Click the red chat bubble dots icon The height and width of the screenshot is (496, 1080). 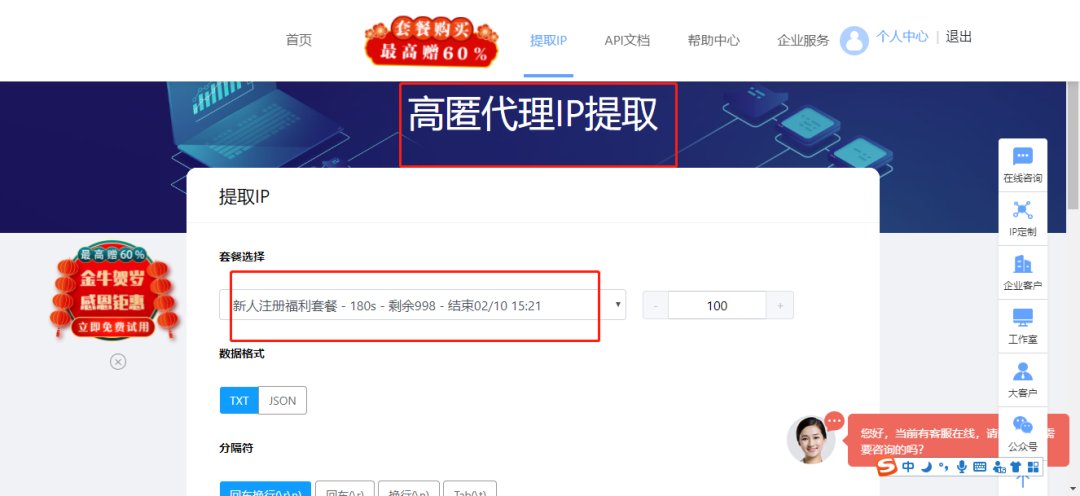tap(835, 420)
